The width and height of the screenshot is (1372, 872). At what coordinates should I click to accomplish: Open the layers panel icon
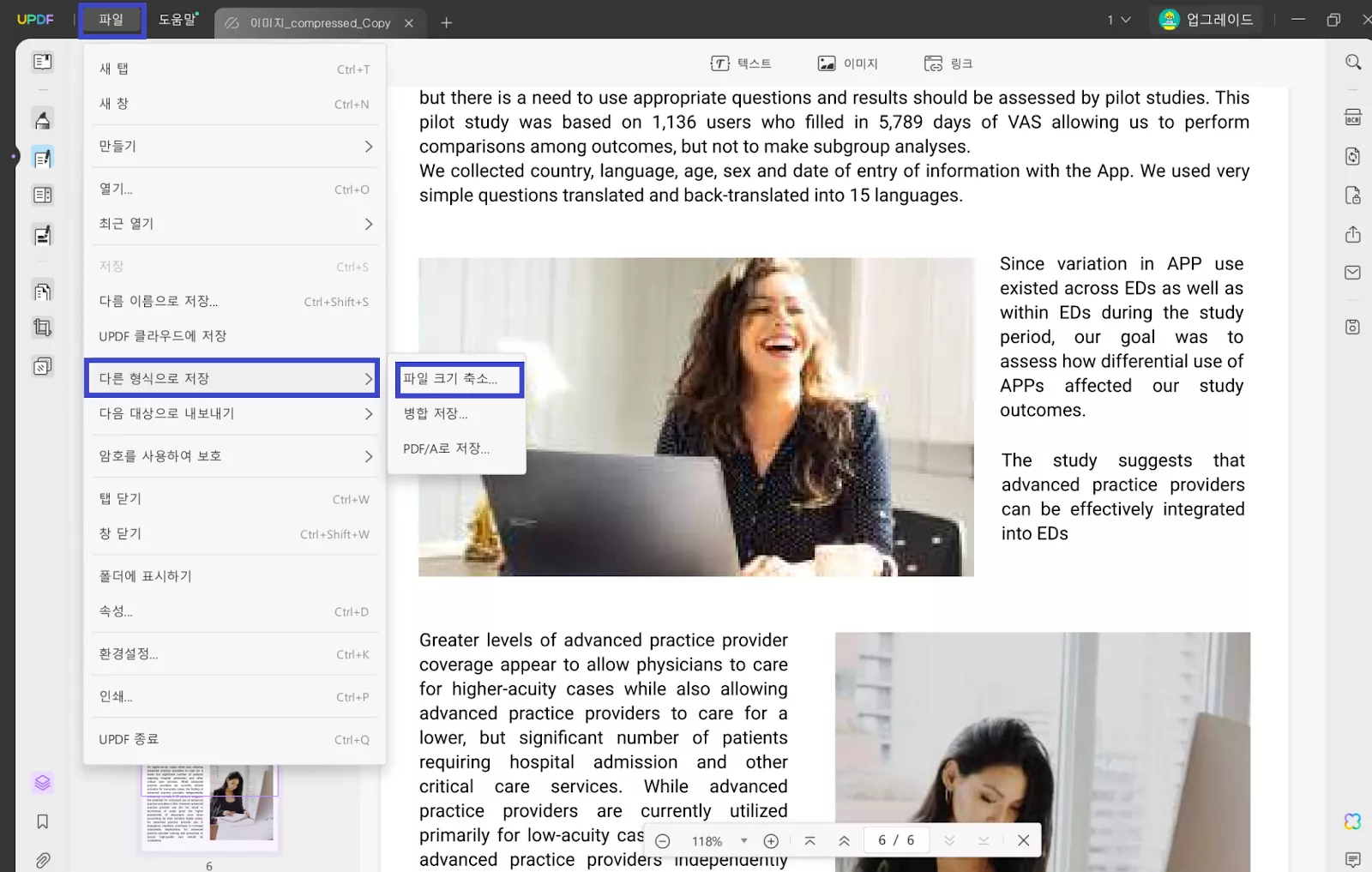[x=42, y=783]
